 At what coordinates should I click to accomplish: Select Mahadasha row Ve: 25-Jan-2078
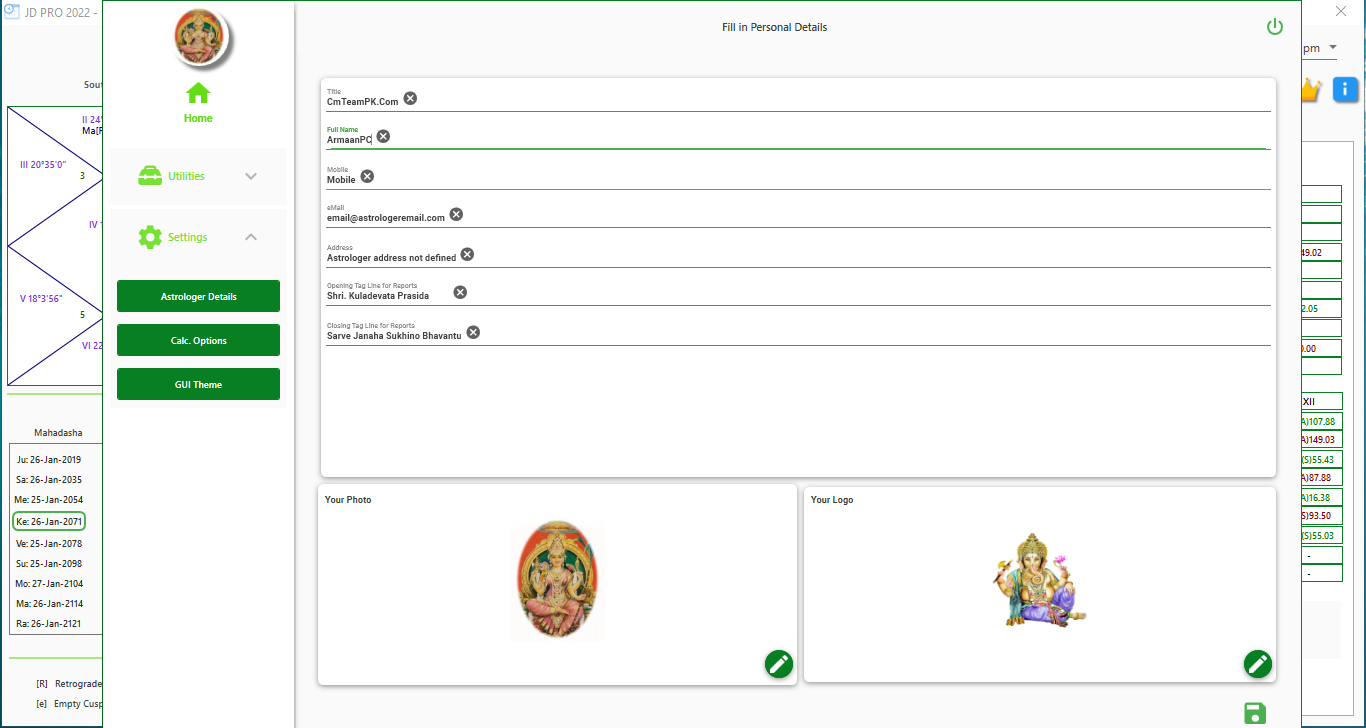pos(49,544)
